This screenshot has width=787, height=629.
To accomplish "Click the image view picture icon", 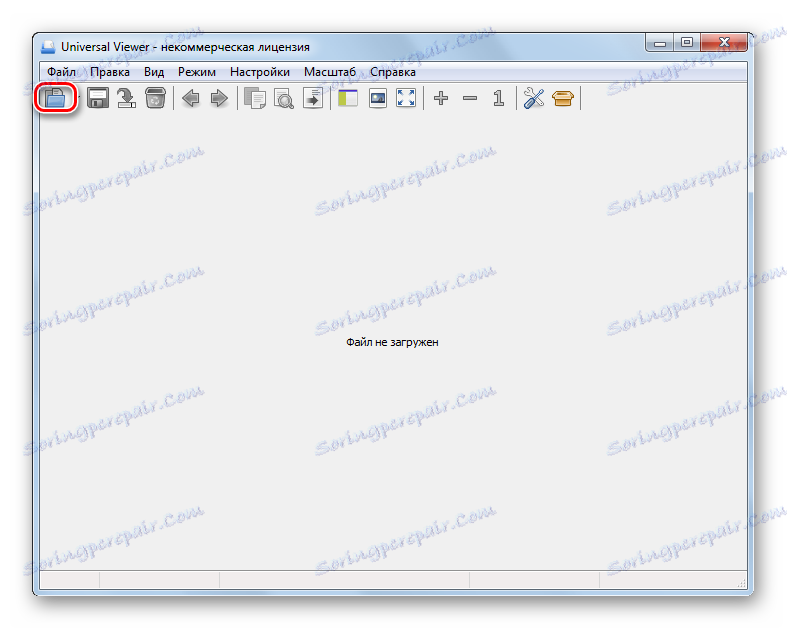I will click(x=377, y=98).
